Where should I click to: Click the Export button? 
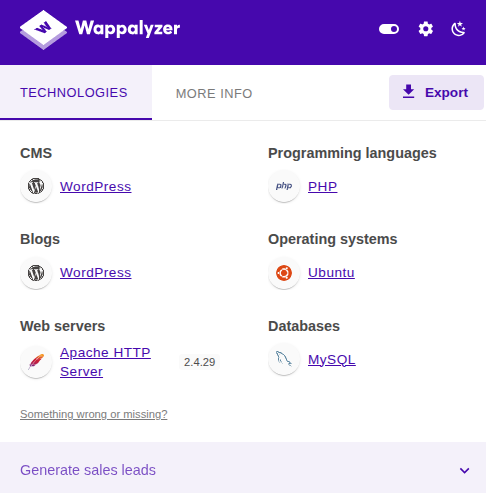[436, 92]
